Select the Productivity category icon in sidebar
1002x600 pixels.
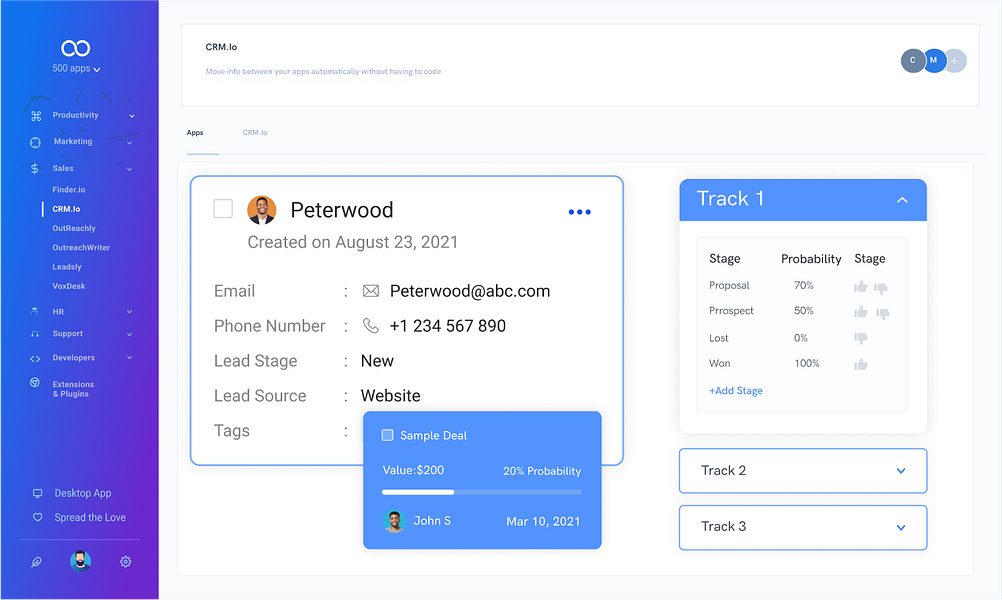click(37, 115)
